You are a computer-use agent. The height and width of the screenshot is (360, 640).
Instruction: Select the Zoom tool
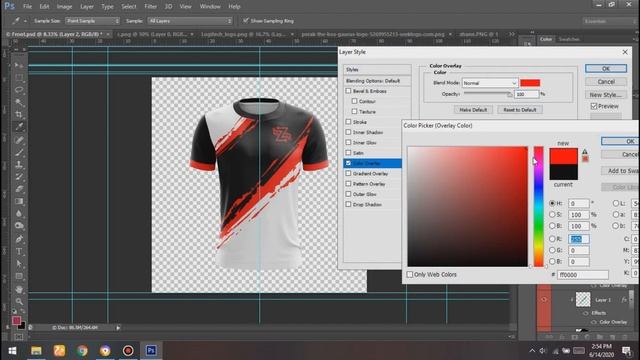(19, 302)
